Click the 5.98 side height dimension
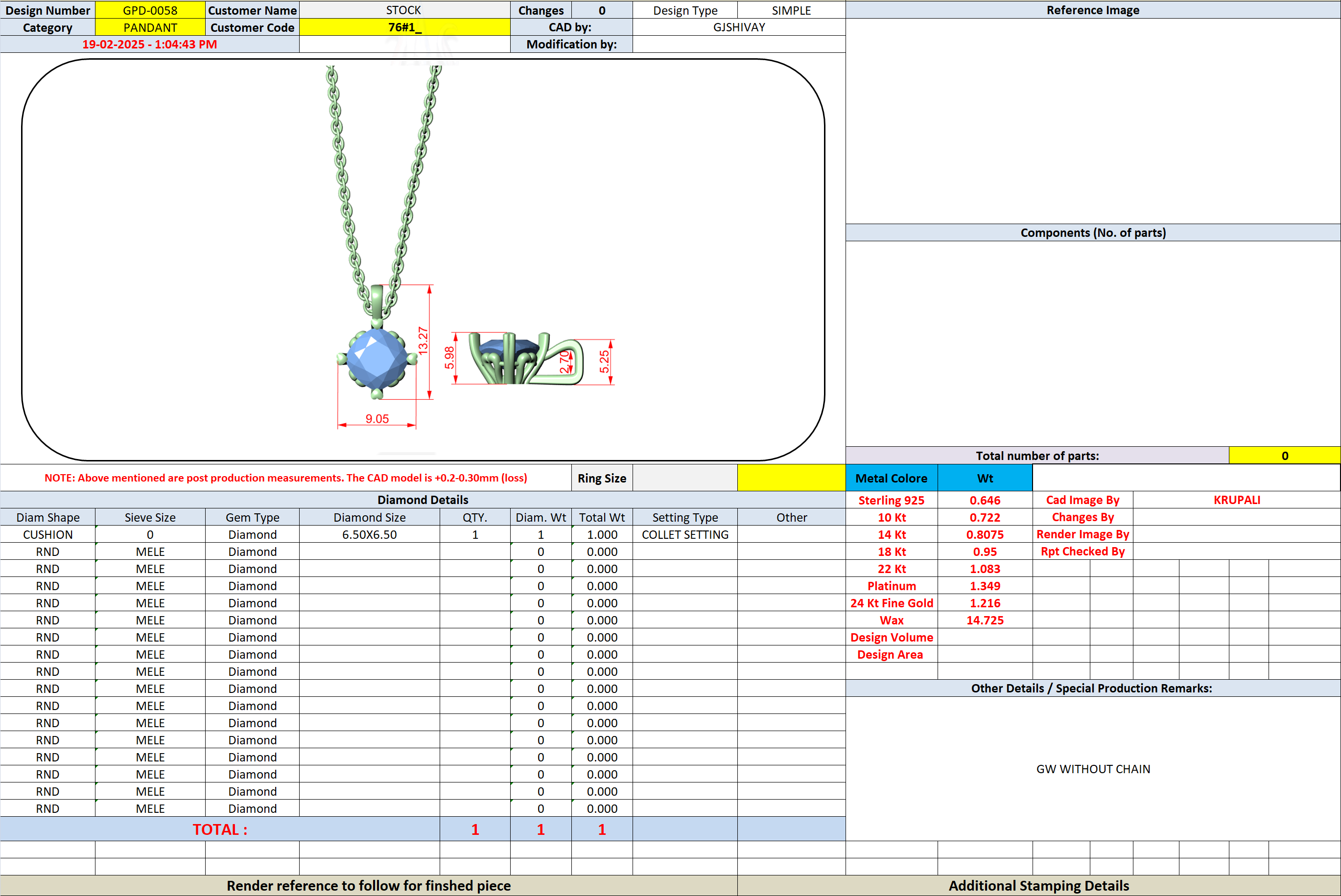The height and width of the screenshot is (896, 1341). click(x=450, y=358)
